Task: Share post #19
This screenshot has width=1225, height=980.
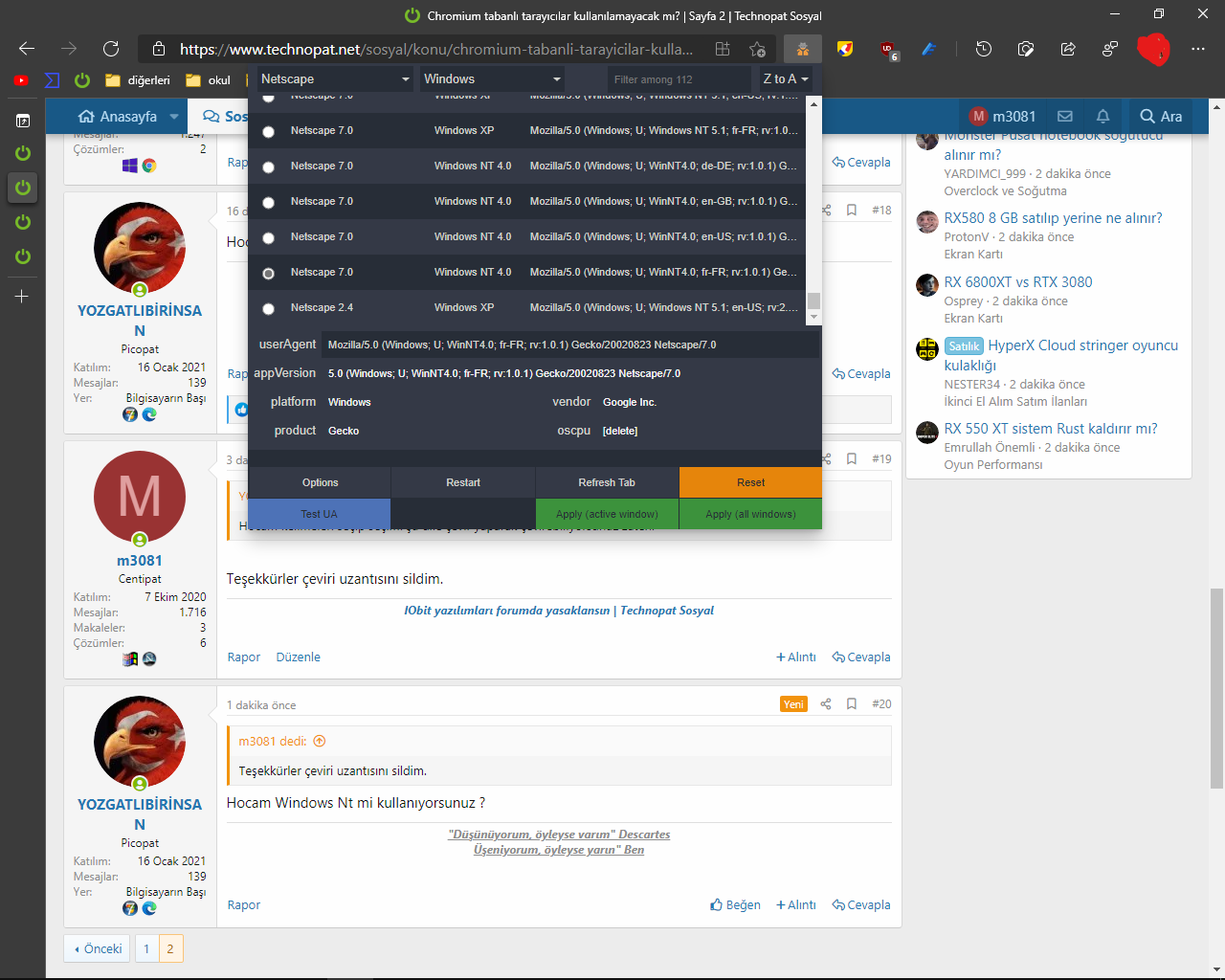Action: [826, 458]
